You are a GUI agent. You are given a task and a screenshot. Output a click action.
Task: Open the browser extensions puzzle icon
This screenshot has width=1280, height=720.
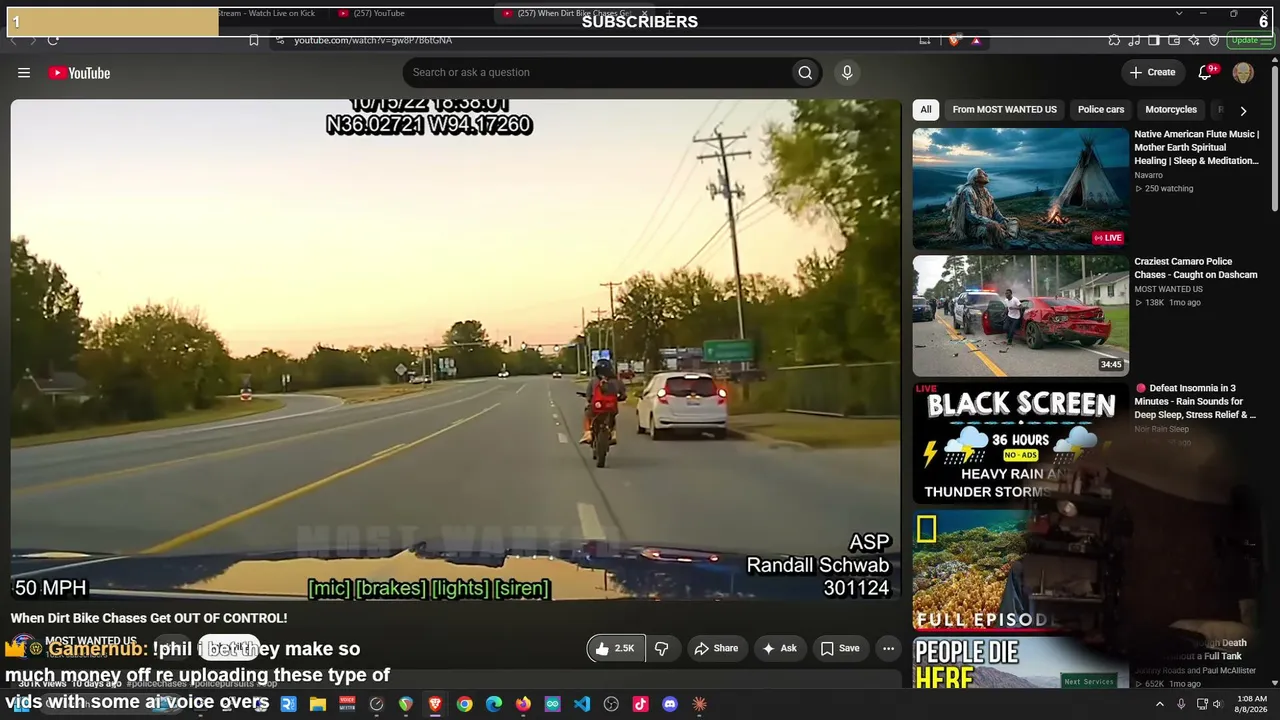(1114, 40)
